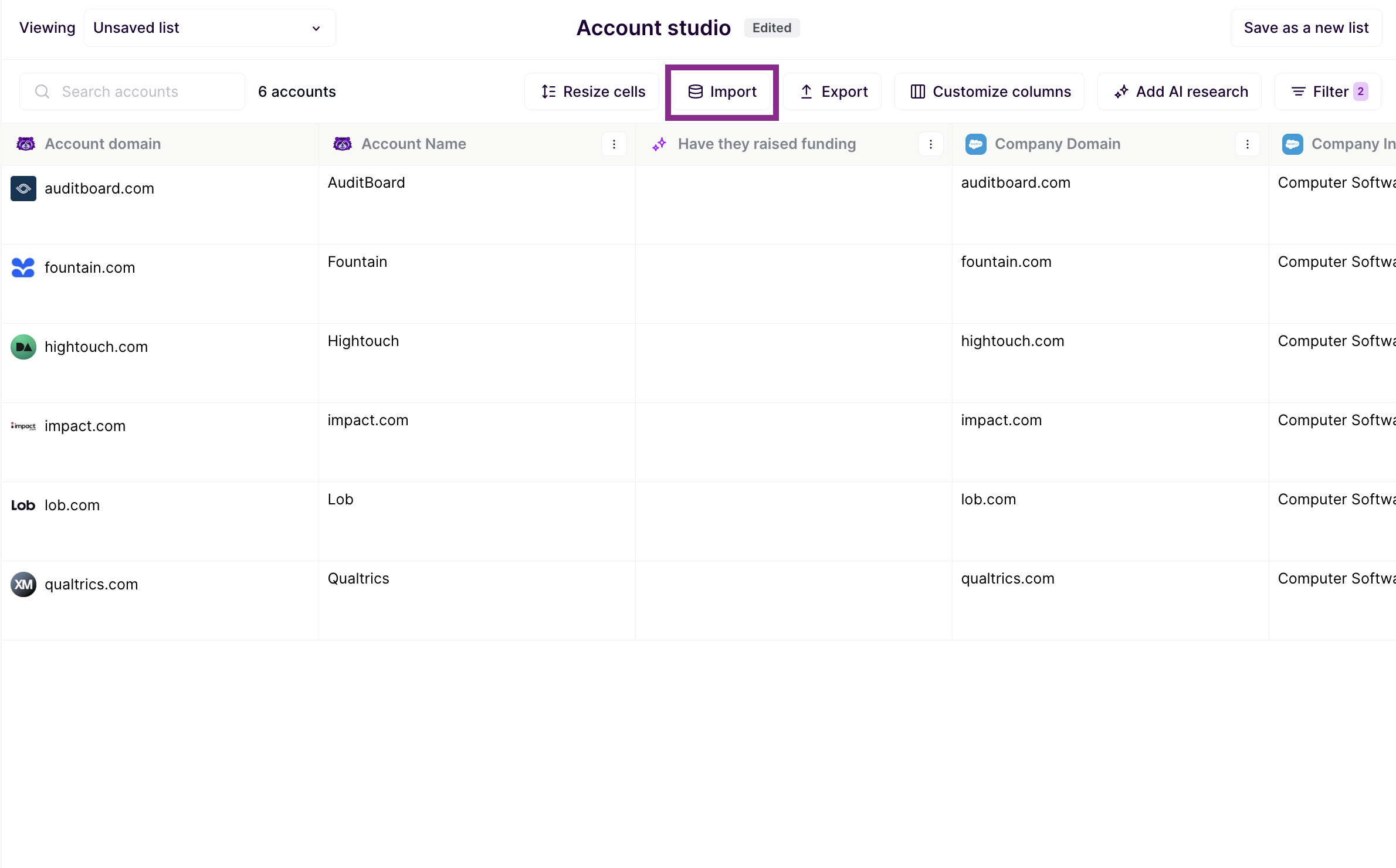Click the Add AI research sparkle icon

click(1121, 91)
